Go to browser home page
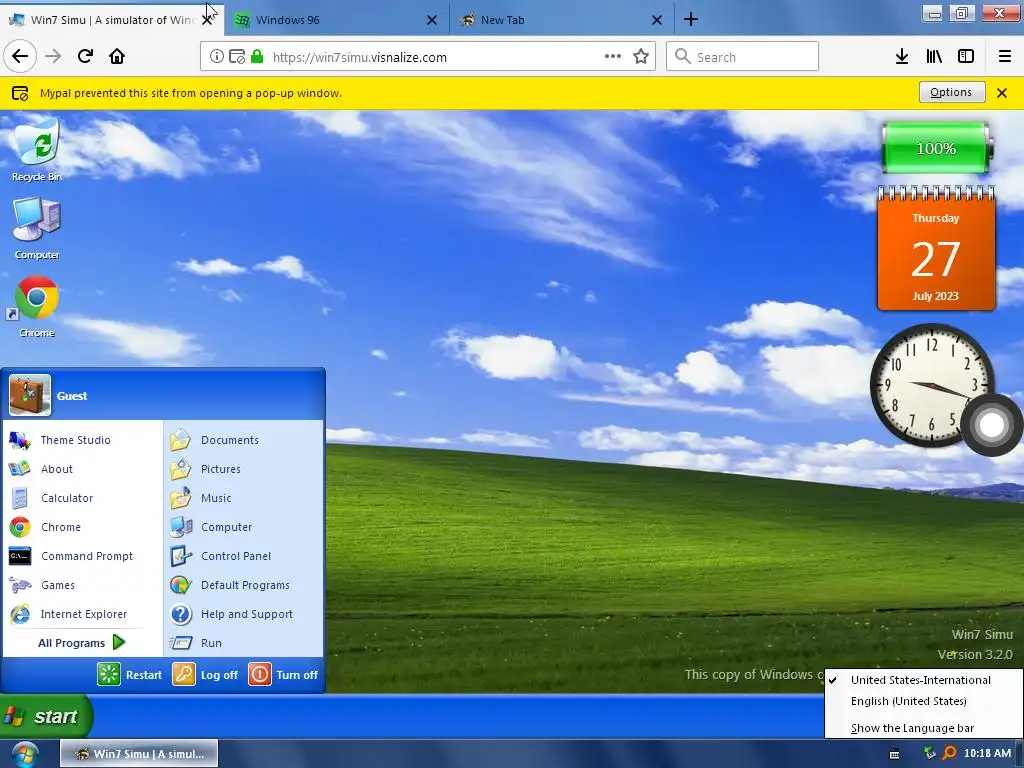Screen dimensions: 1024x768 pyautogui.click(x=117, y=56)
